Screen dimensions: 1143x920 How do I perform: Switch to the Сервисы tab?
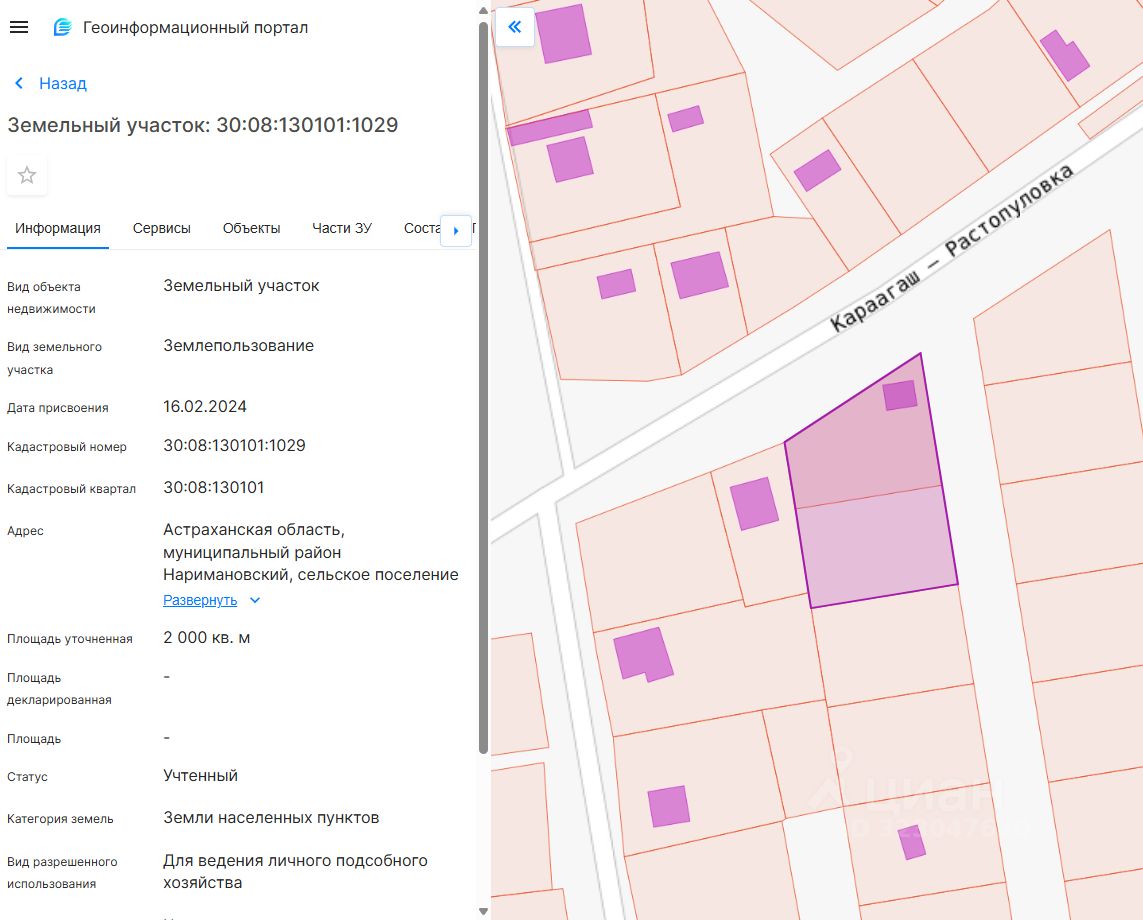pos(161,228)
